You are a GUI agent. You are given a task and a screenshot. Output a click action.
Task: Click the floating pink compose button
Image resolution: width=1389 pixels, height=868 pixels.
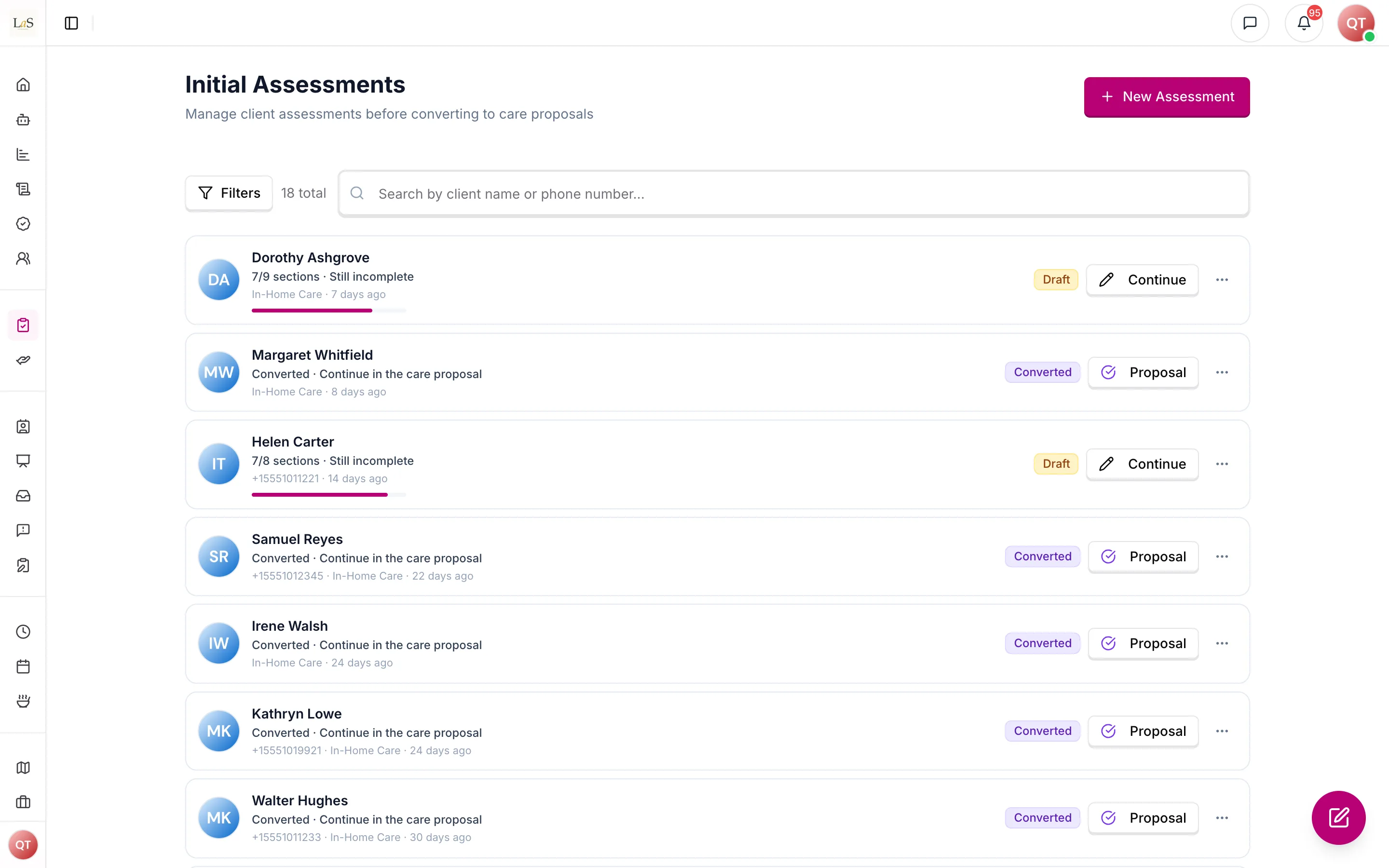pos(1338,817)
